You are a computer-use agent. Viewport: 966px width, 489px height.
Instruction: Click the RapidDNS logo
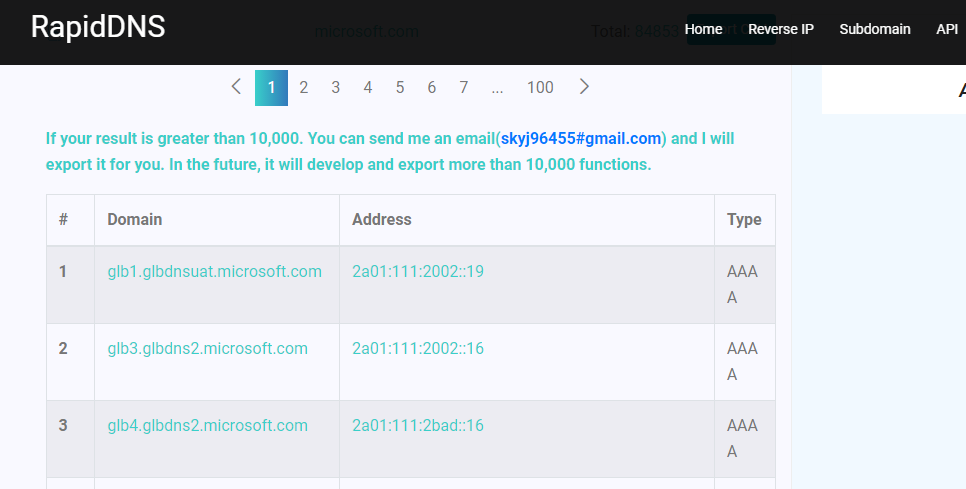click(98, 27)
